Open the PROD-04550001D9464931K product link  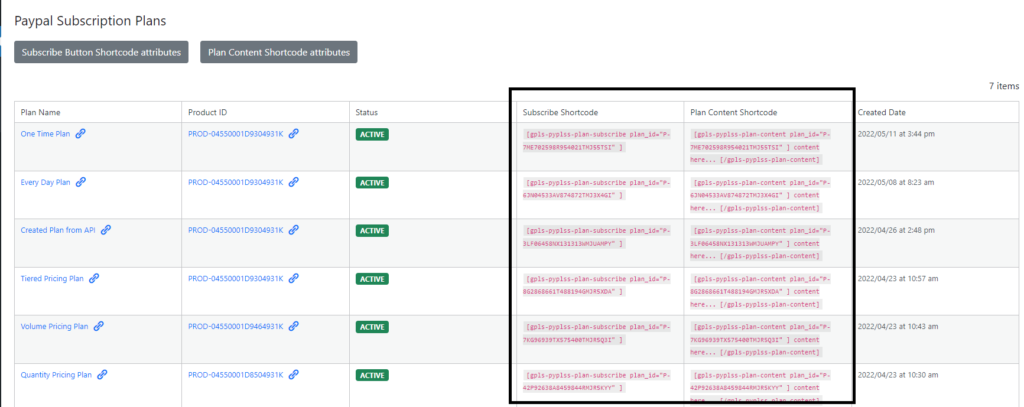236,326
